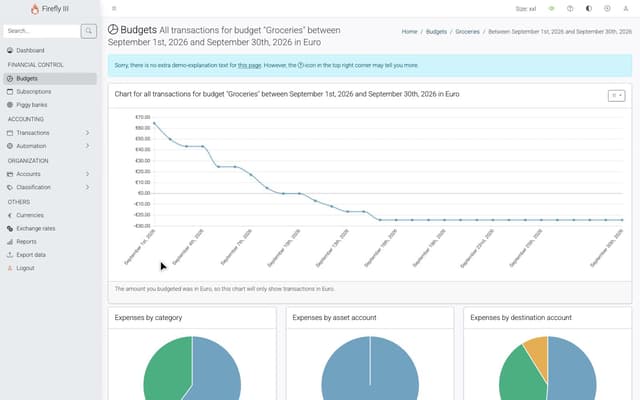Go to Subscriptions menu item
The image size is (640, 400).
(50, 91)
